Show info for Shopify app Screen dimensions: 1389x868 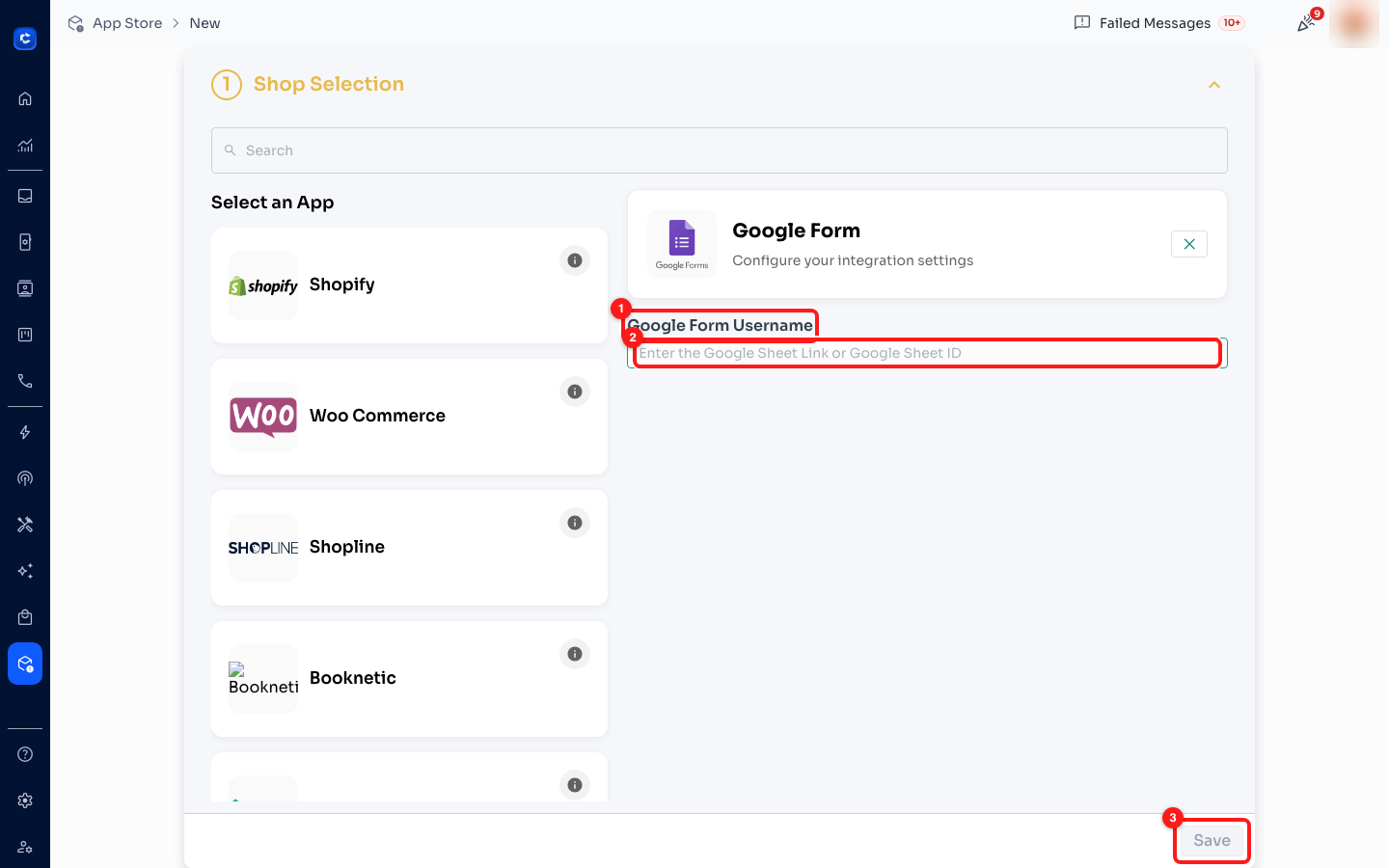point(575,260)
